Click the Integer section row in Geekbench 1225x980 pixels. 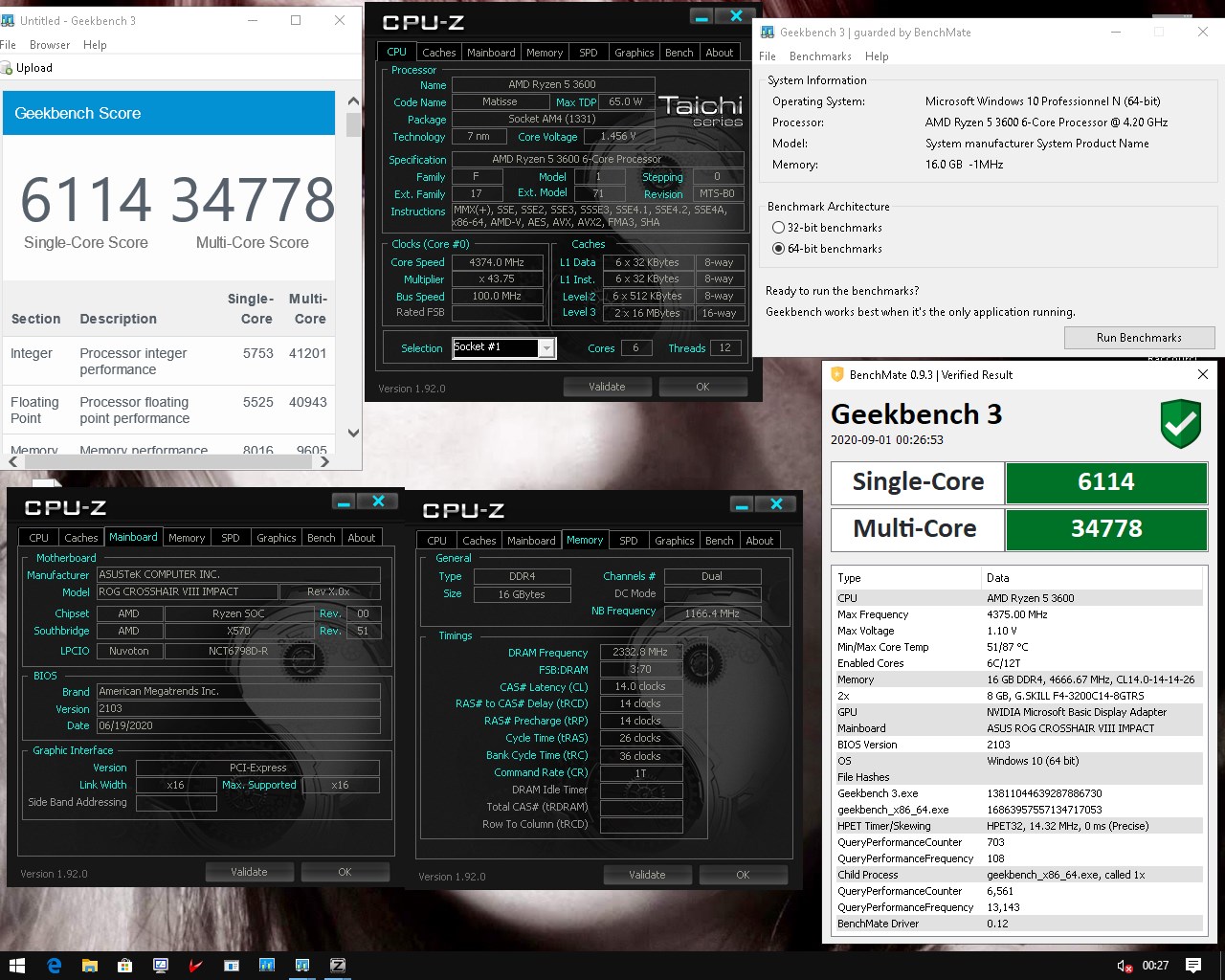click(169, 362)
